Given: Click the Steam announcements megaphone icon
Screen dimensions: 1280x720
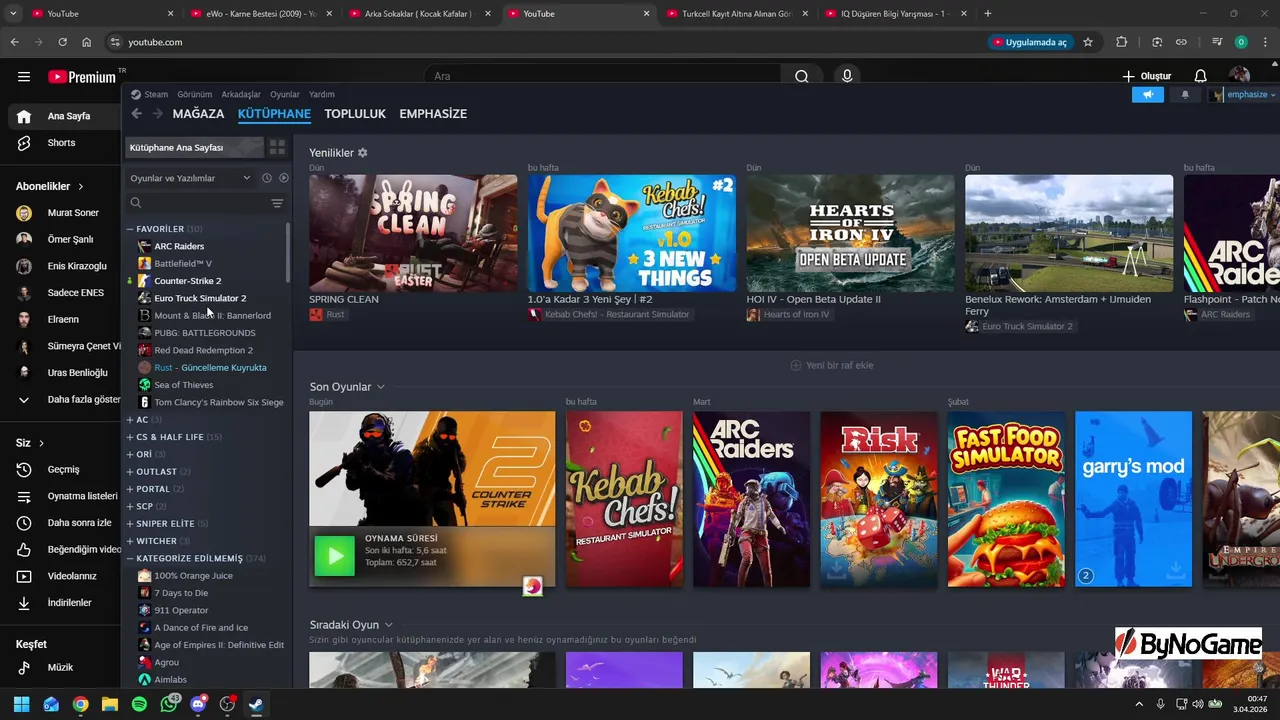Looking at the screenshot, I should click(x=1148, y=94).
